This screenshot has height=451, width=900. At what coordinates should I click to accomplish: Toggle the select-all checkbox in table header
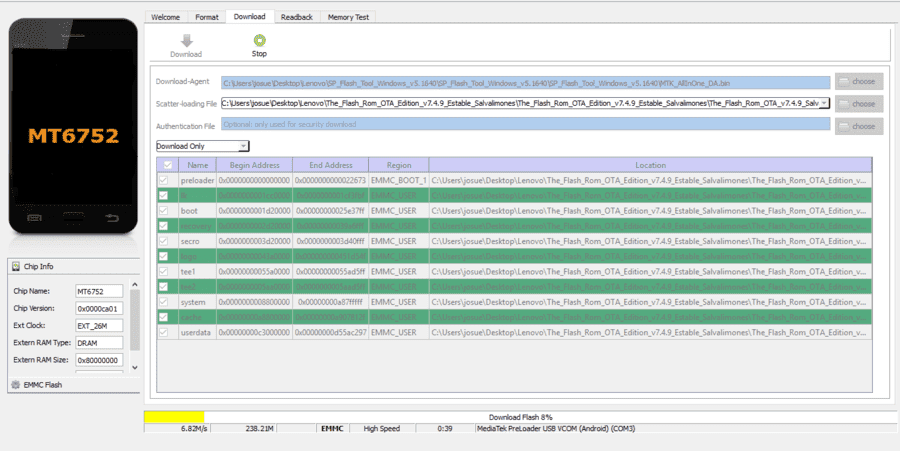click(168, 165)
